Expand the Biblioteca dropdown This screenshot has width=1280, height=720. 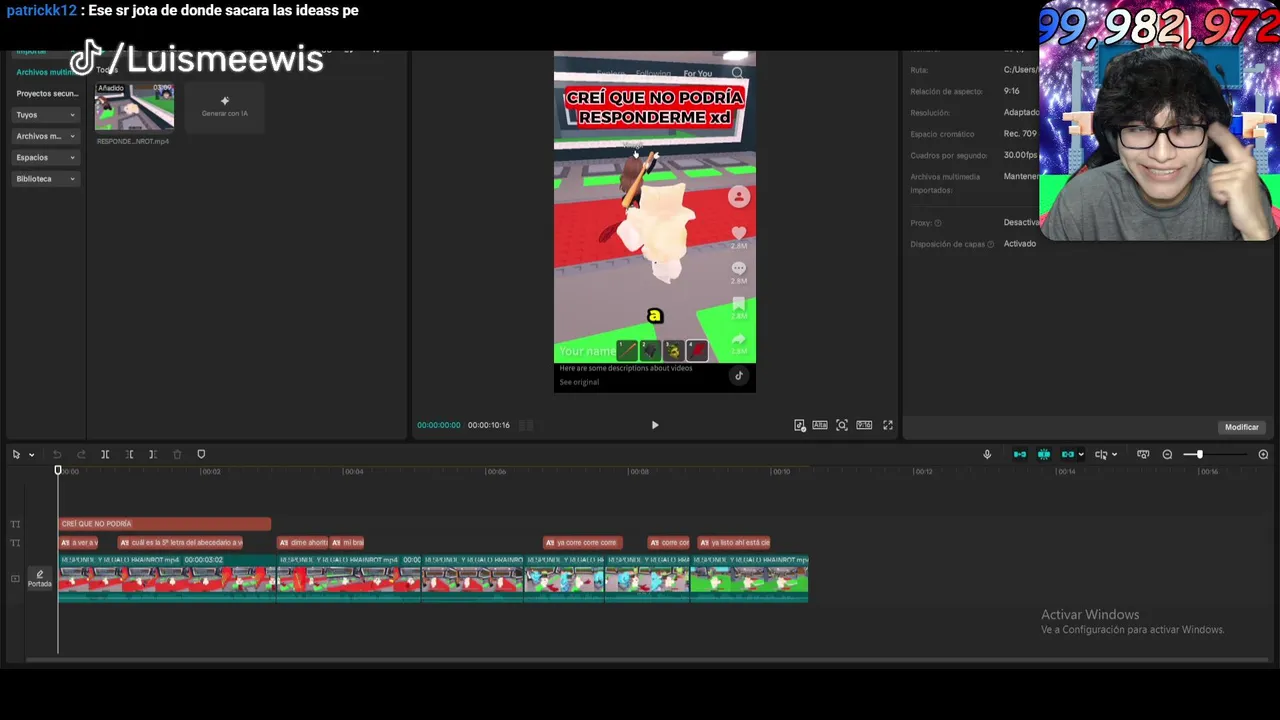[45, 179]
